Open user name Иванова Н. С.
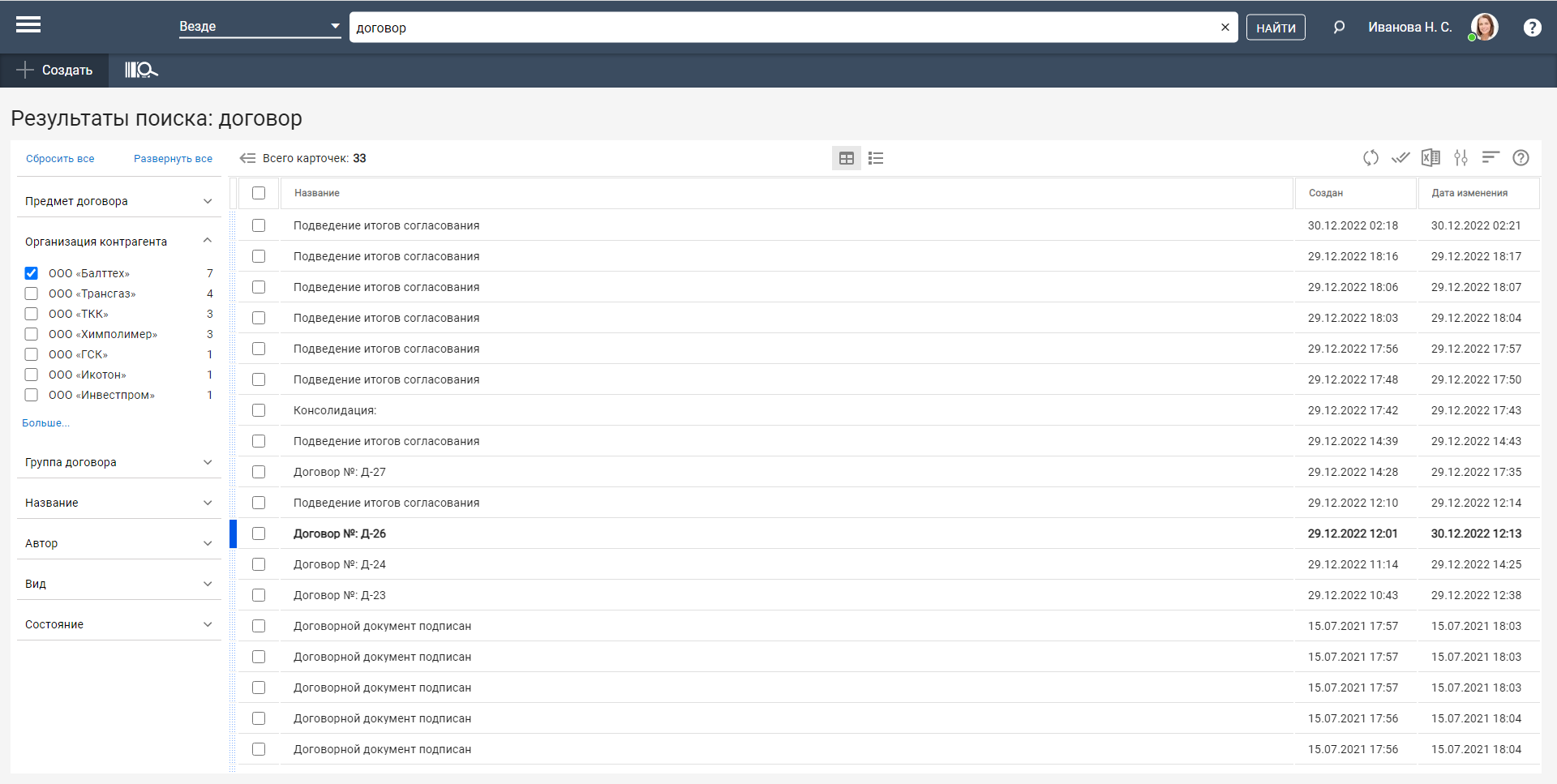Viewport: 1557px width, 784px height. (x=1409, y=28)
